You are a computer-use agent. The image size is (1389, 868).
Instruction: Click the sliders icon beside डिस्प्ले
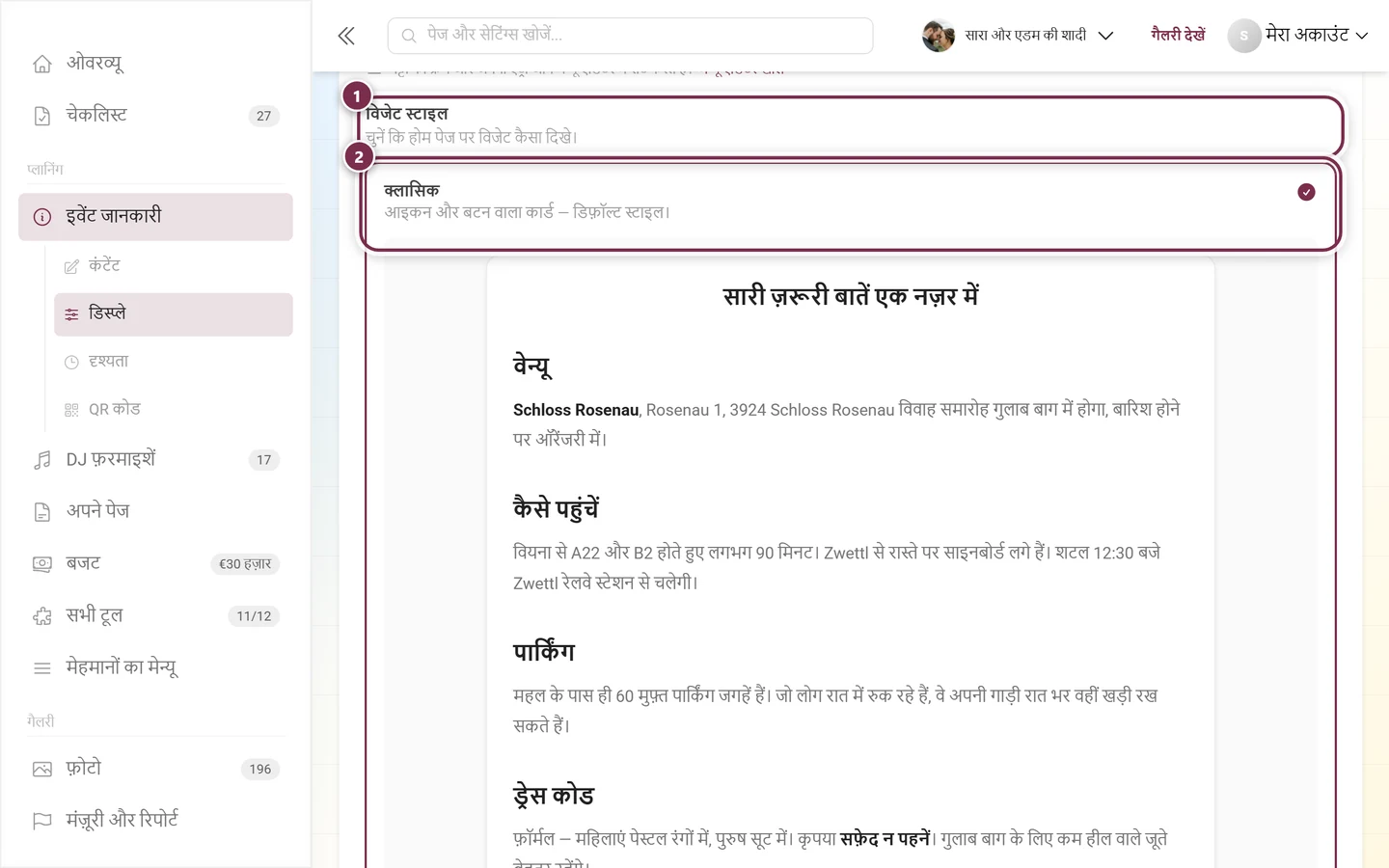(x=71, y=314)
